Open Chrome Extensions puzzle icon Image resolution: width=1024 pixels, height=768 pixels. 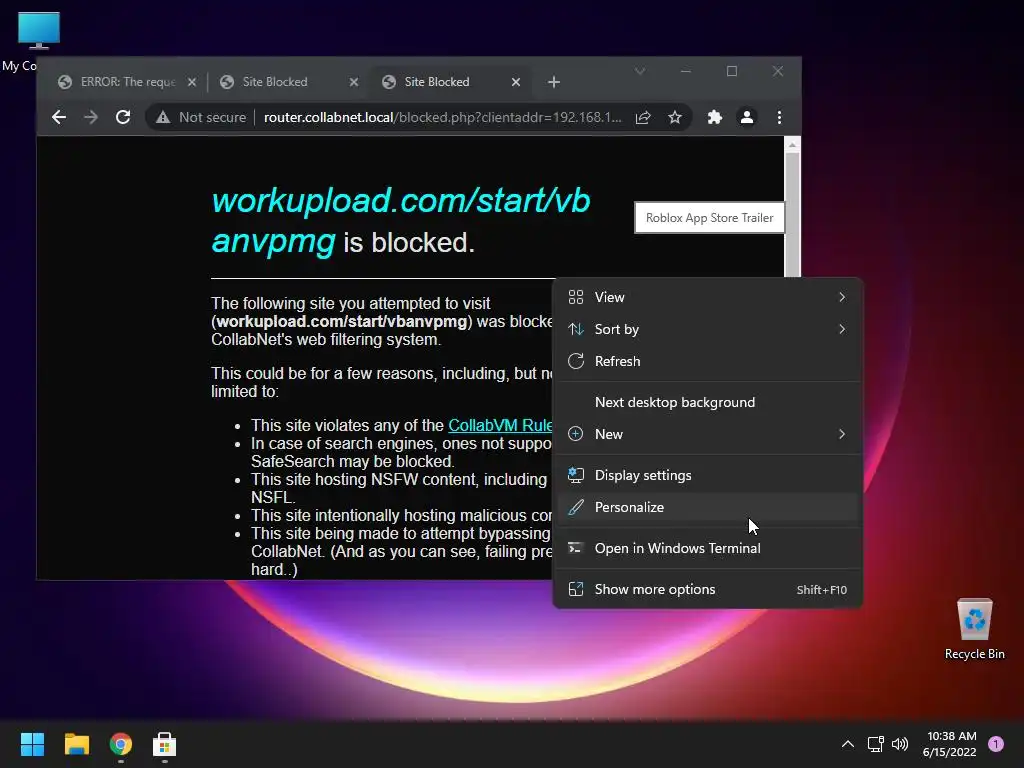click(714, 118)
